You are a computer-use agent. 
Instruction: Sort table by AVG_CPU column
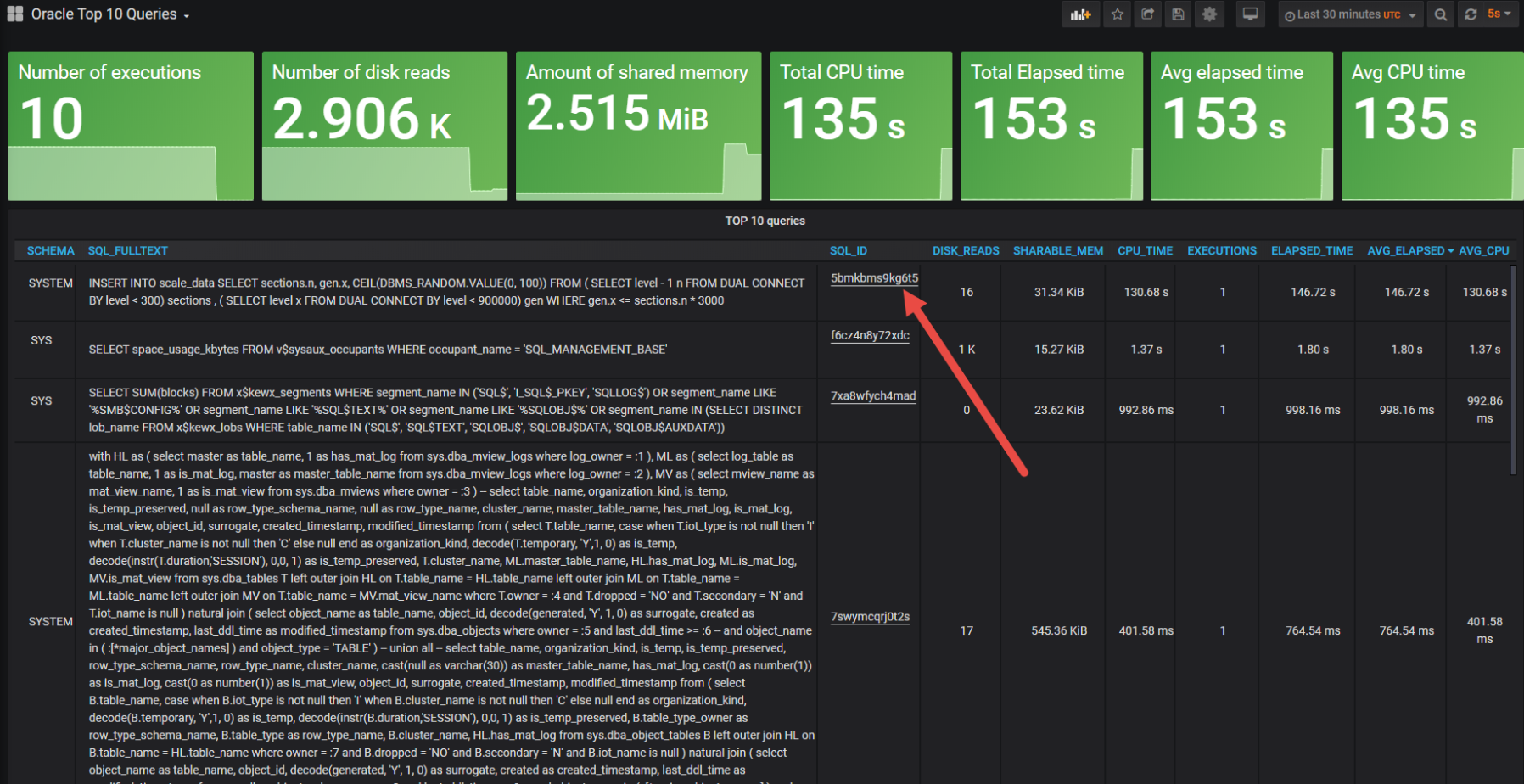[x=1484, y=251]
